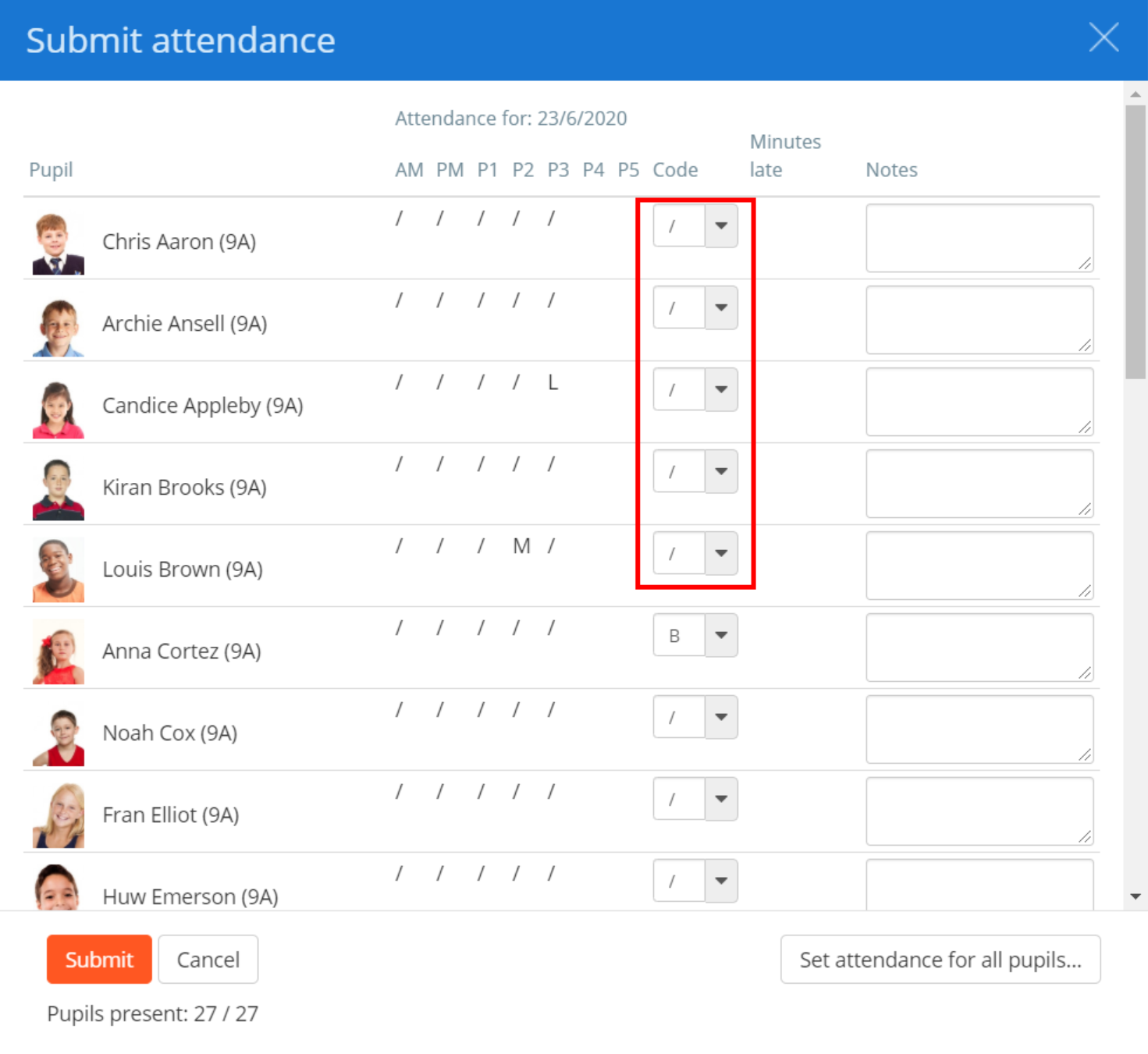Submit the attendance register
The height and width of the screenshot is (1054, 1148).
point(98,959)
